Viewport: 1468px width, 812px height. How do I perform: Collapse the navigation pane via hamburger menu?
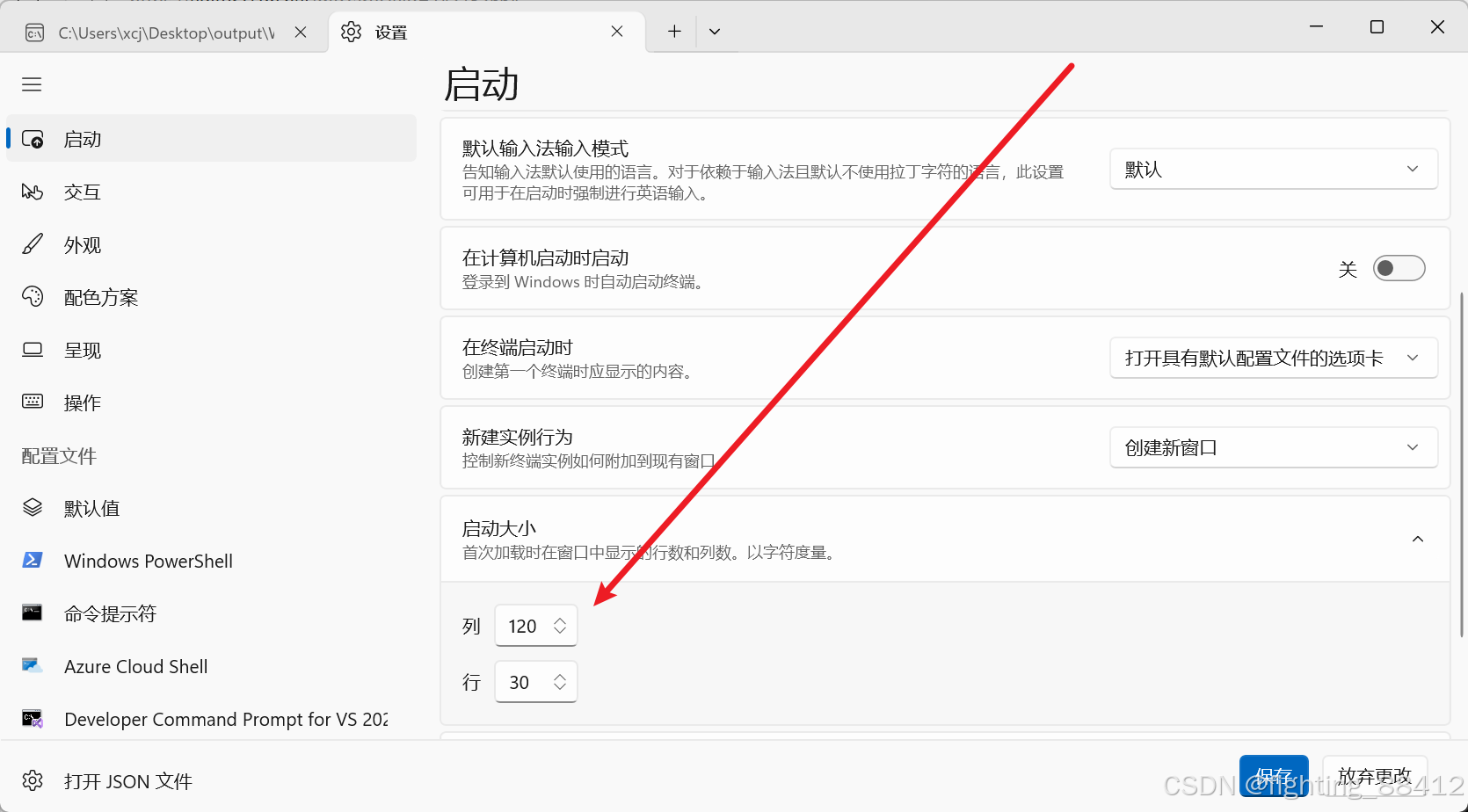32,83
